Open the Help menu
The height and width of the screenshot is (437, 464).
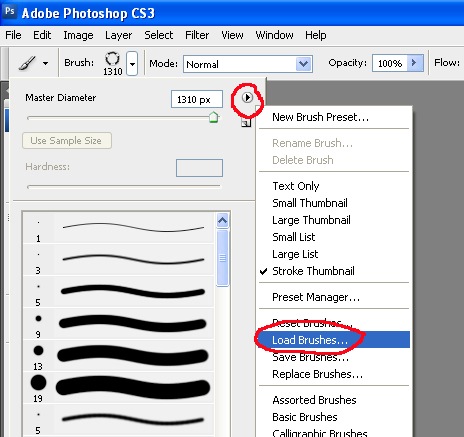coord(316,35)
